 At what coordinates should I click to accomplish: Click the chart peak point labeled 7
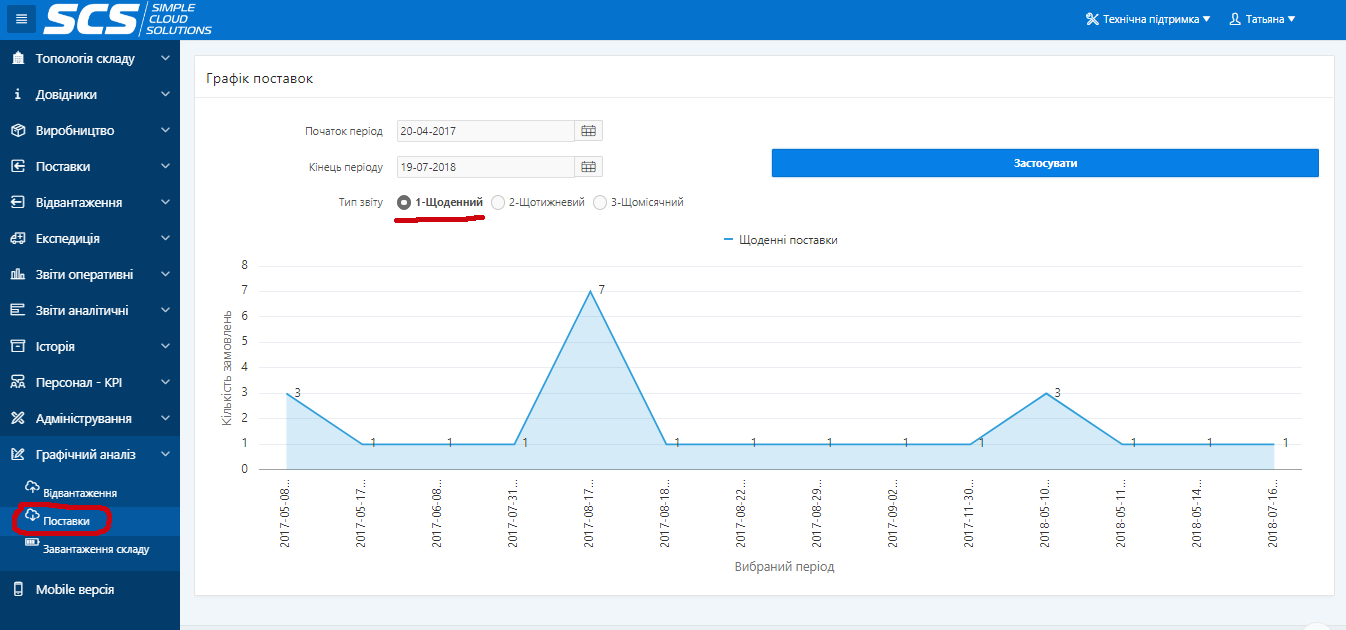(590, 291)
